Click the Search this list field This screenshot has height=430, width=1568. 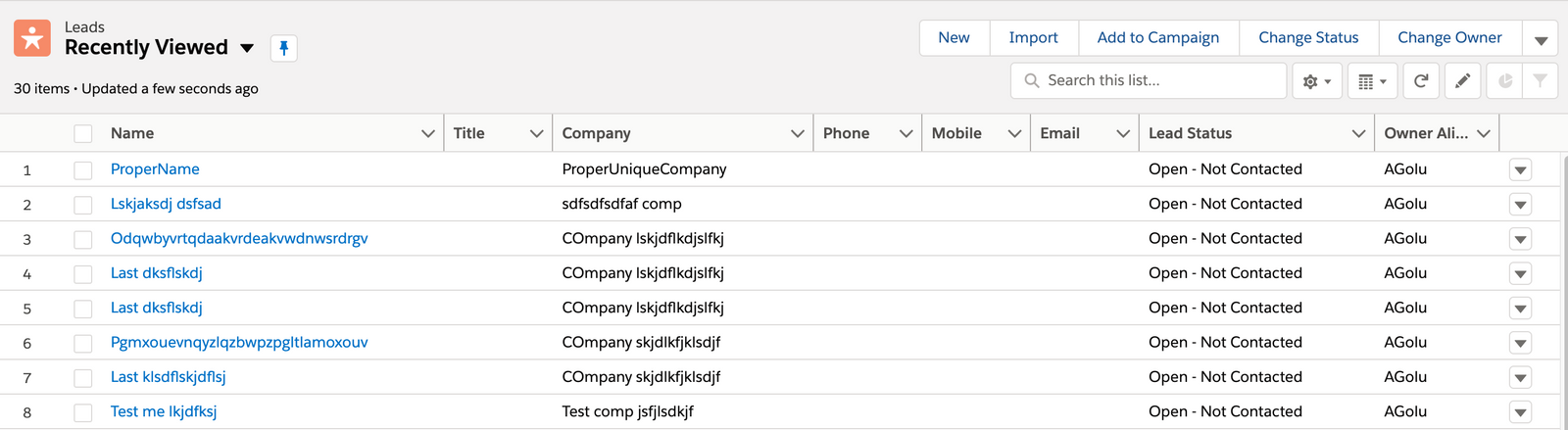1156,80
